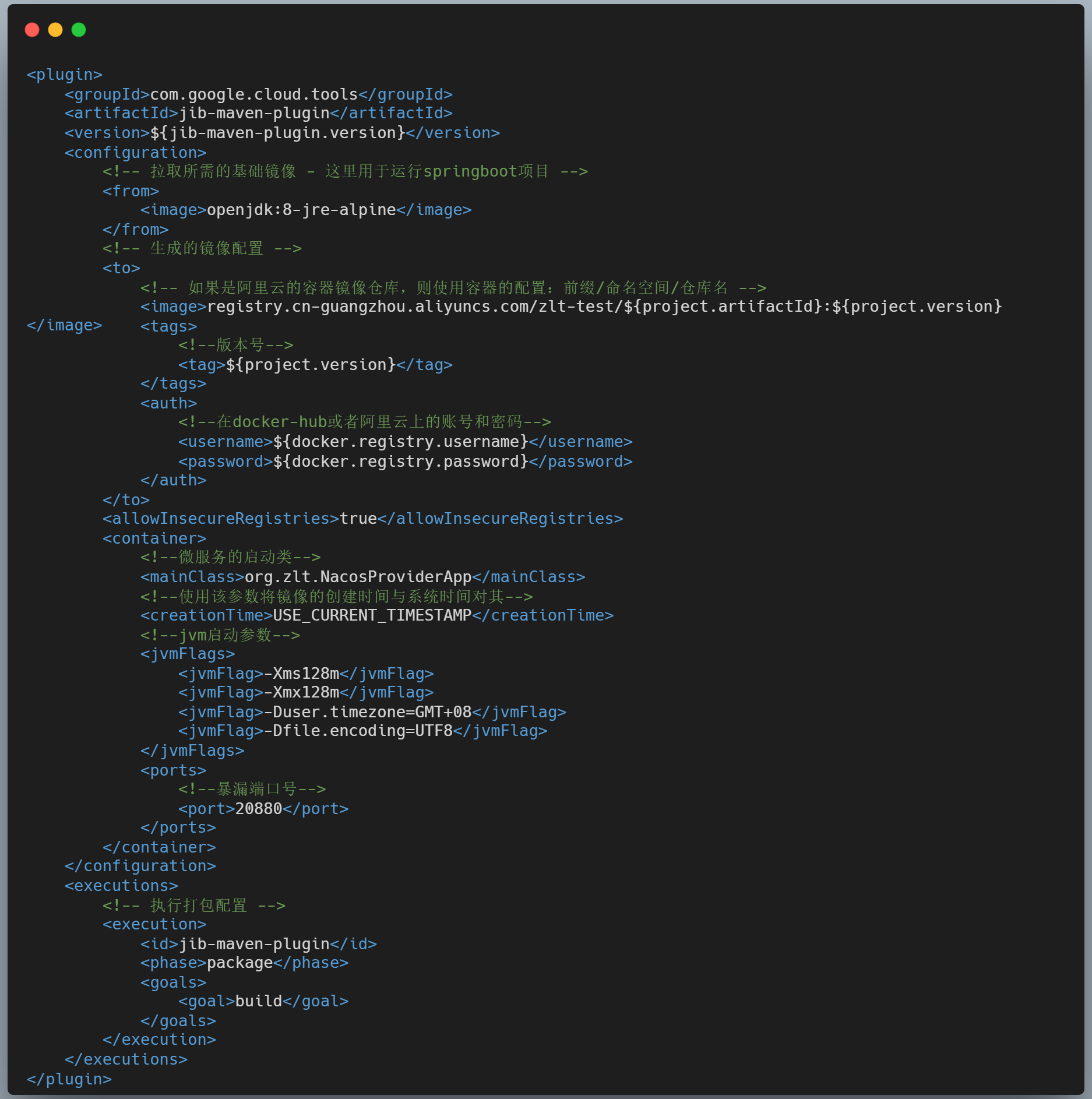Select the timezone flag -Duser.timezone=GMT+08
This screenshot has height=1099, width=1092.
[370, 711]
